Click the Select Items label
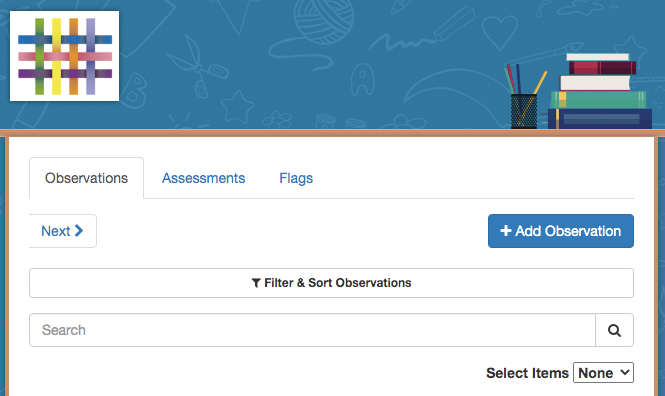The height and width of the screenshot is (396, 665). point(527,373)
